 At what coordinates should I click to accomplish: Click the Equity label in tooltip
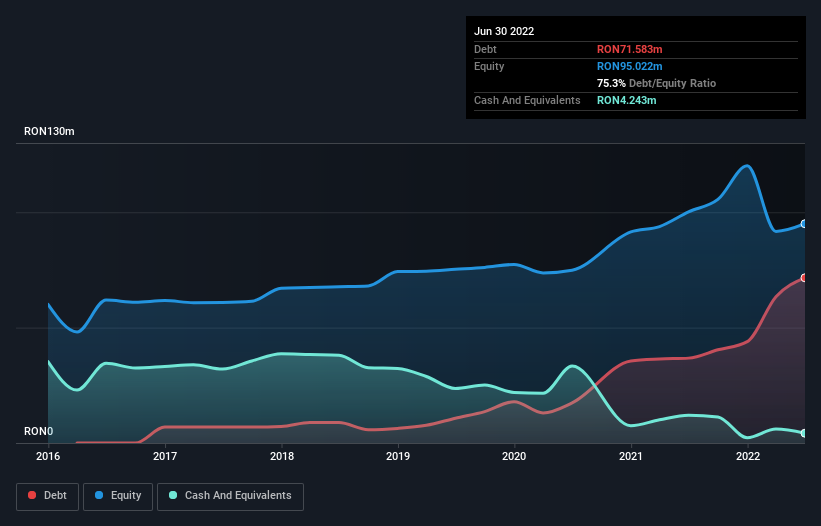pyautogui.click(x=489, y=66)
